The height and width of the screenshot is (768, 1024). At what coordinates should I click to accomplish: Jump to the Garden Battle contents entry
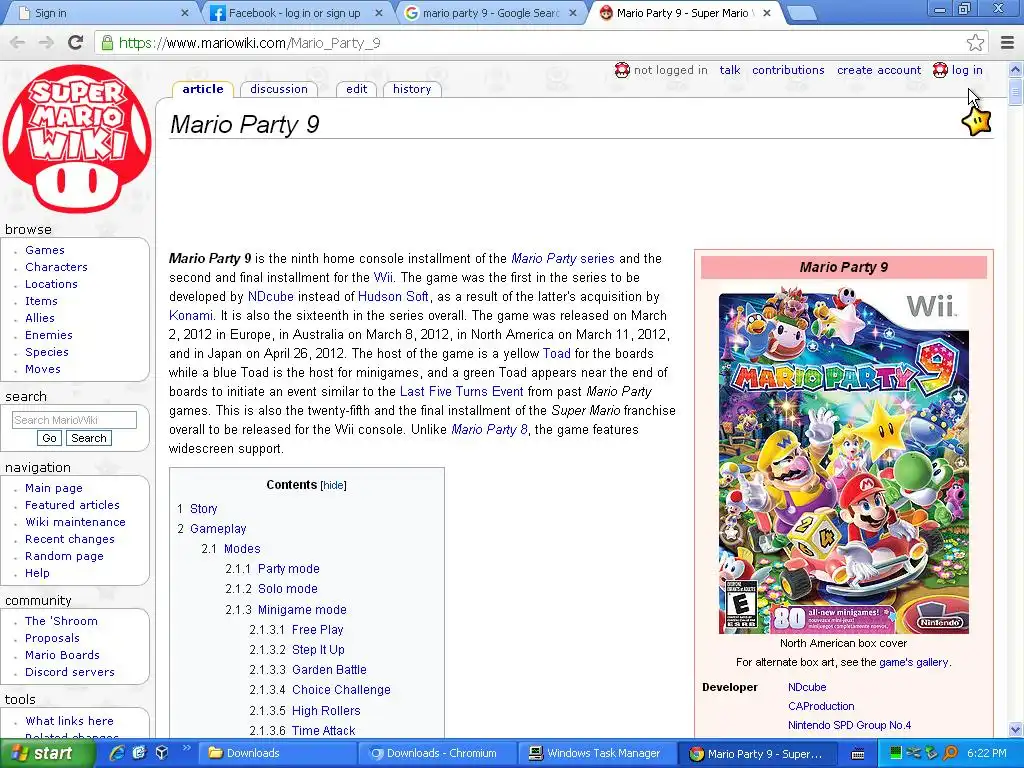pyautogui.click(x=329, y=670)
